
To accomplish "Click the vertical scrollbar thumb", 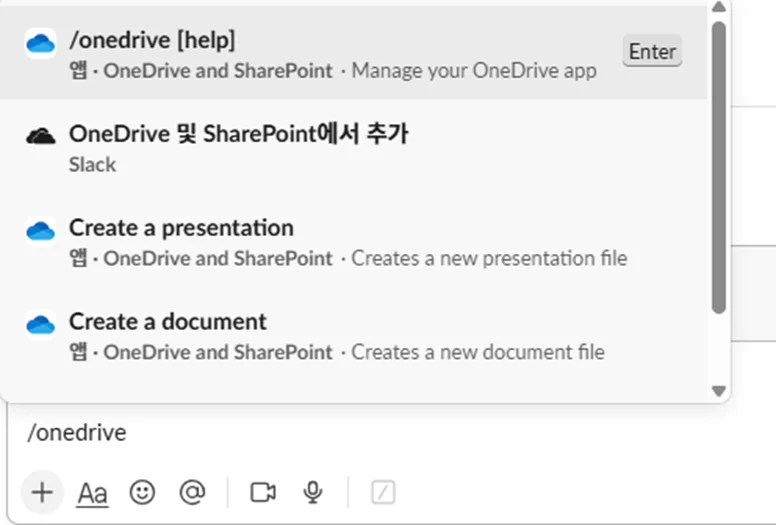I will [718, 165].
